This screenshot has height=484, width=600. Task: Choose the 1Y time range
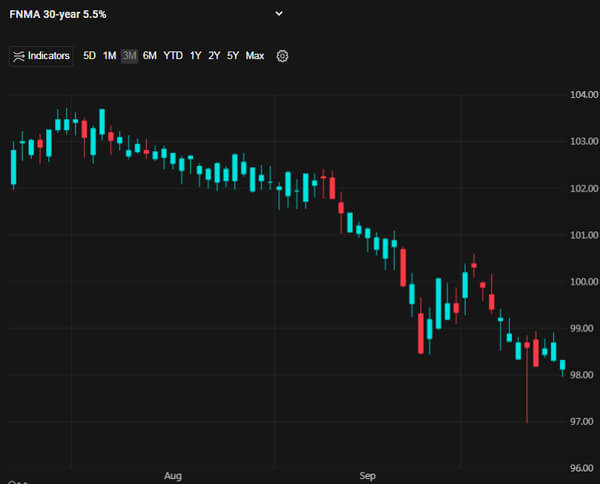[x=196, y=56]
